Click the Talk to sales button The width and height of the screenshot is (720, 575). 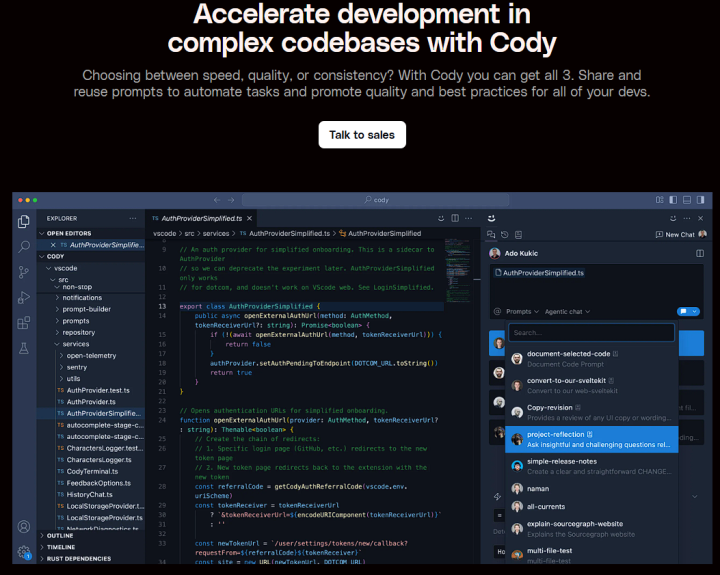(362, 135)
